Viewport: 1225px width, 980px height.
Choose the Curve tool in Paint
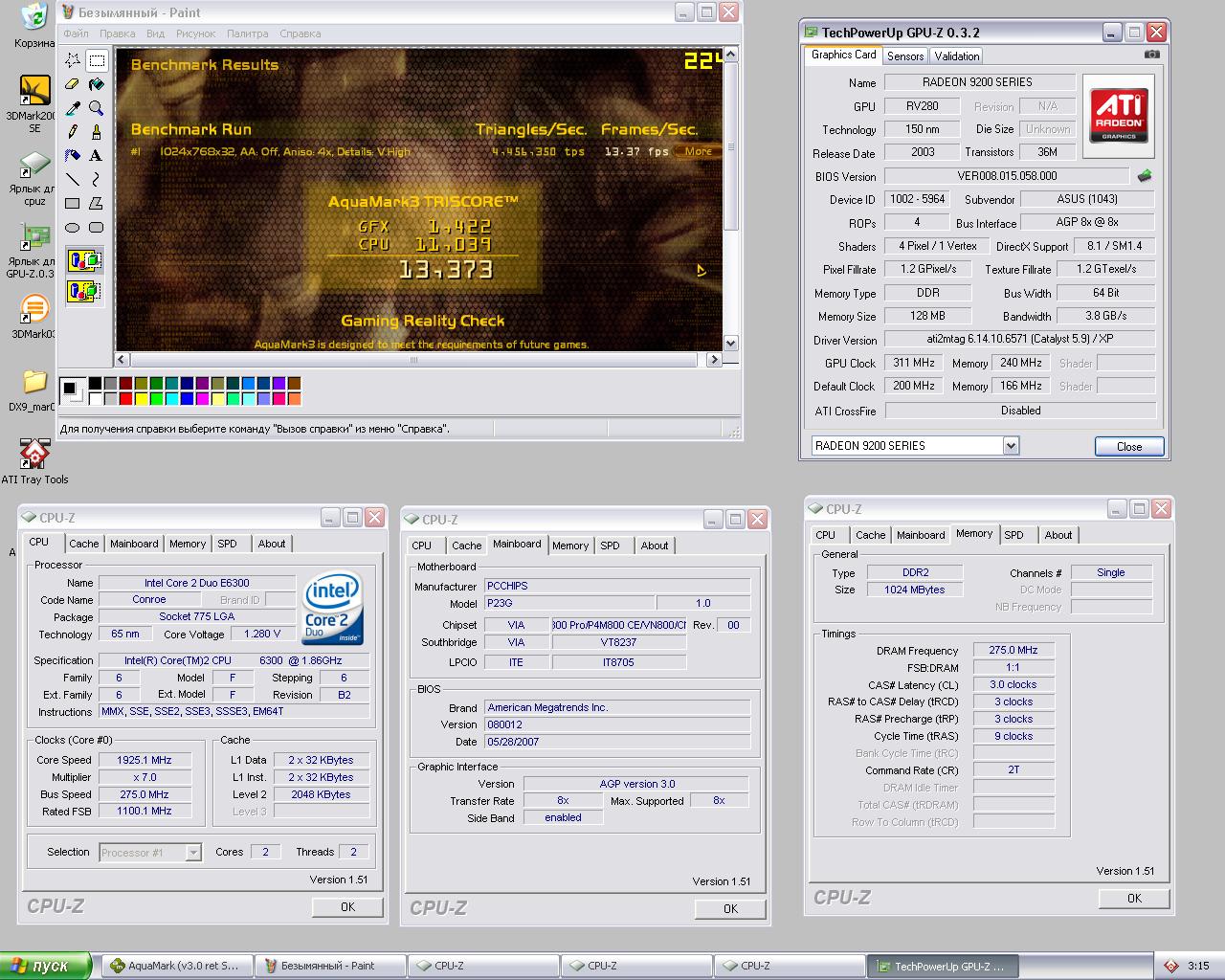pos(97,179)
